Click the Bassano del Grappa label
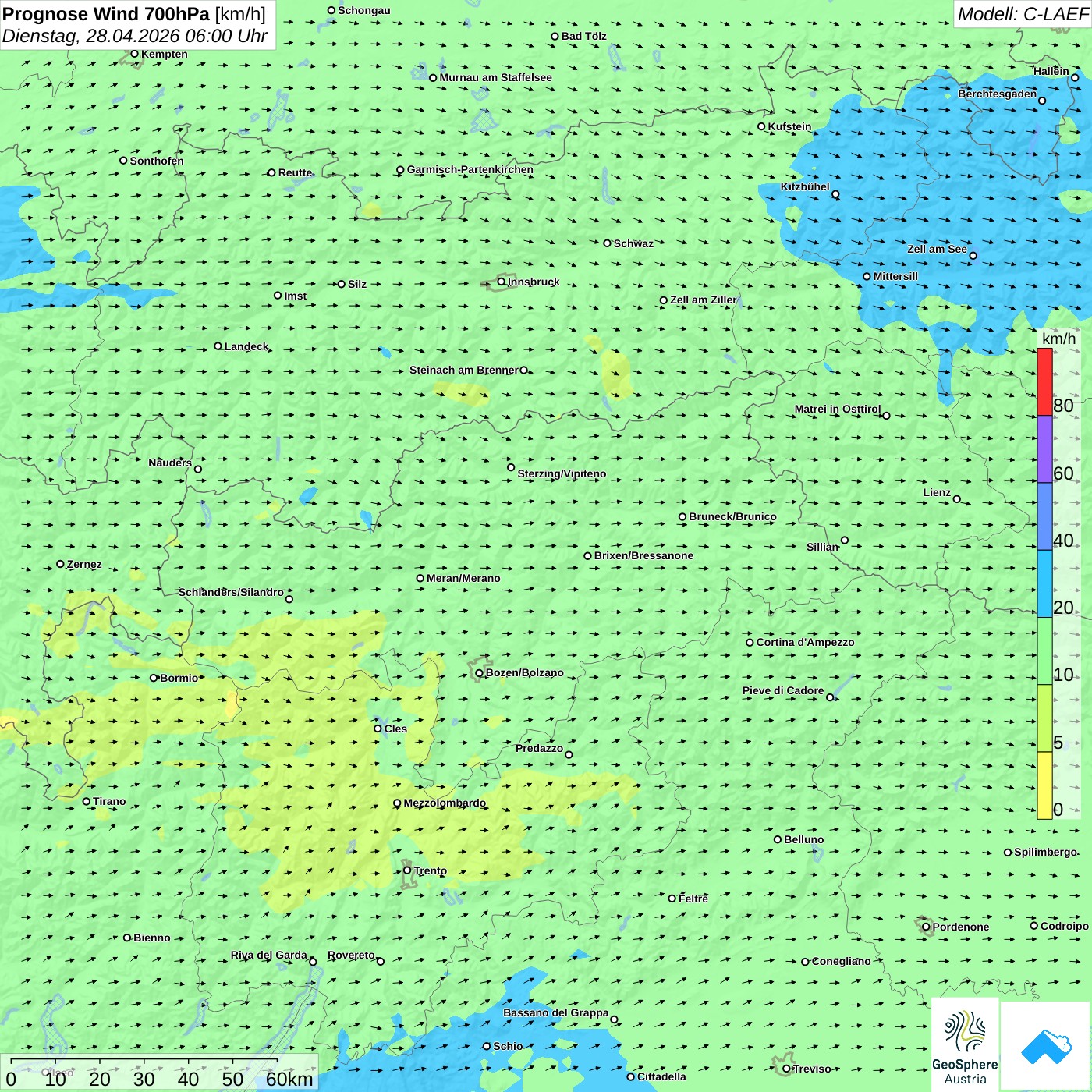 (x=555, y=1012)
